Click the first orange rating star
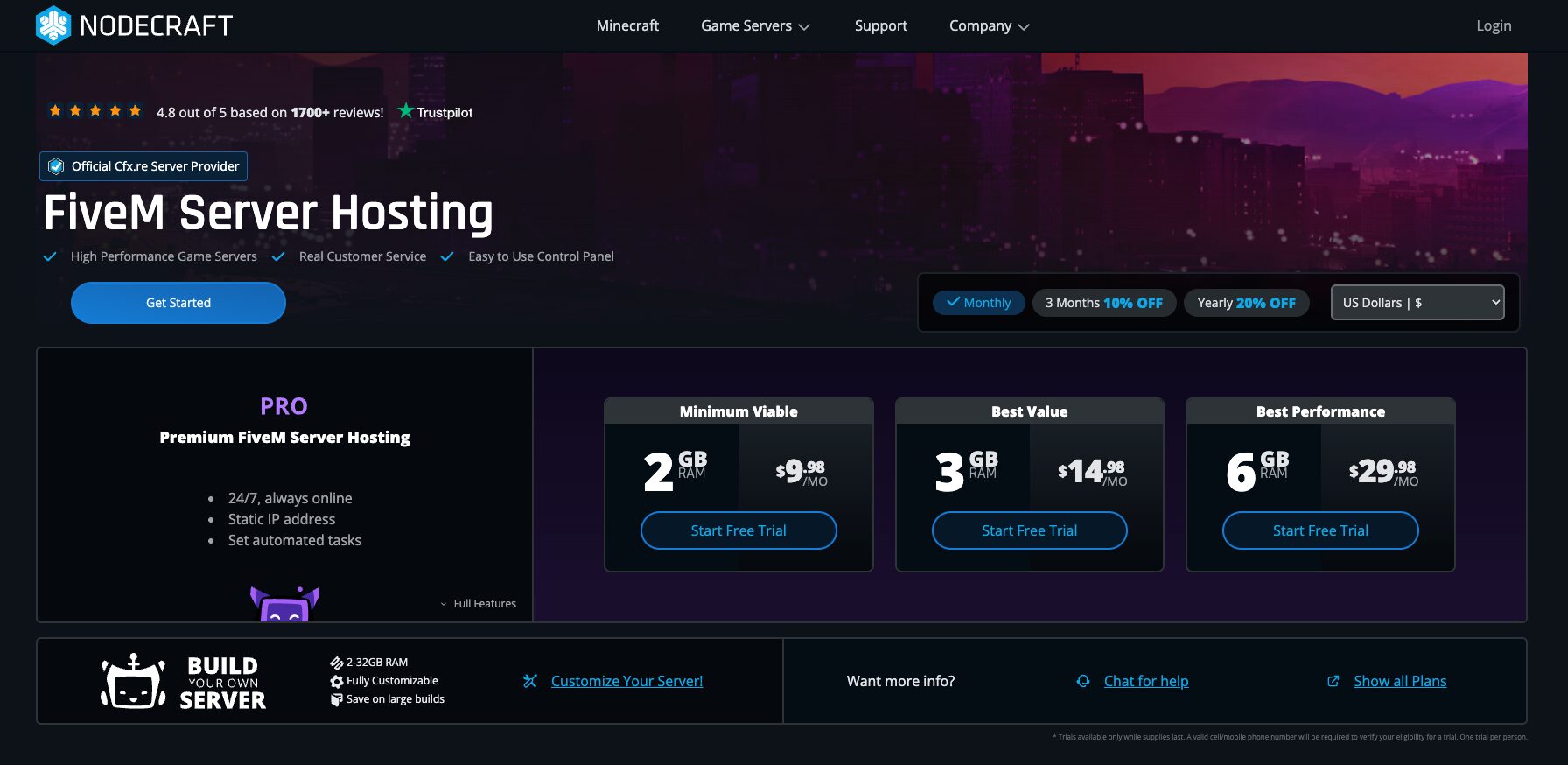This screenshot has height=765, width=1568. tap(55, 110)
